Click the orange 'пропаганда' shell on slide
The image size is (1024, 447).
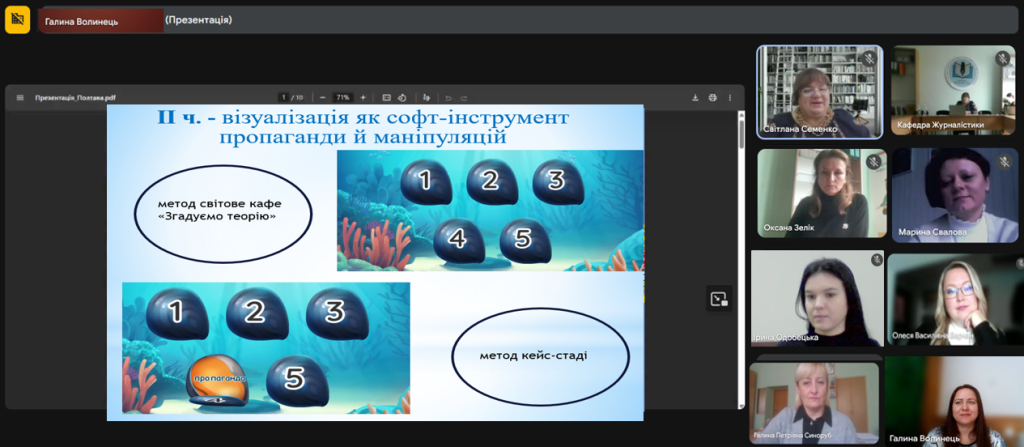pos(221,382)
